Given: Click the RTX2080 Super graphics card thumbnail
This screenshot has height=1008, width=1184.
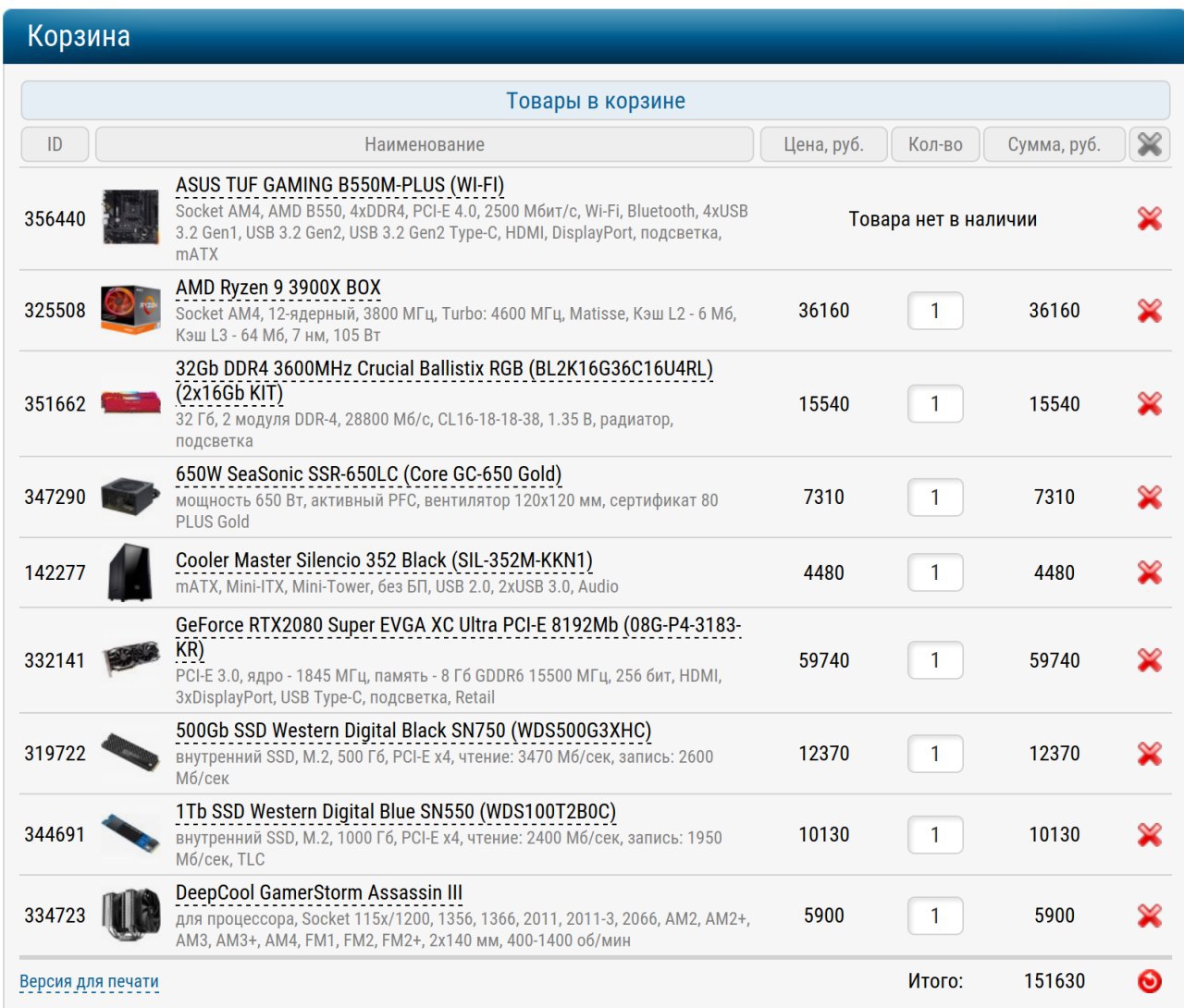Looking at the screenshot, I should pyautogui.click(x=130, y=659).
